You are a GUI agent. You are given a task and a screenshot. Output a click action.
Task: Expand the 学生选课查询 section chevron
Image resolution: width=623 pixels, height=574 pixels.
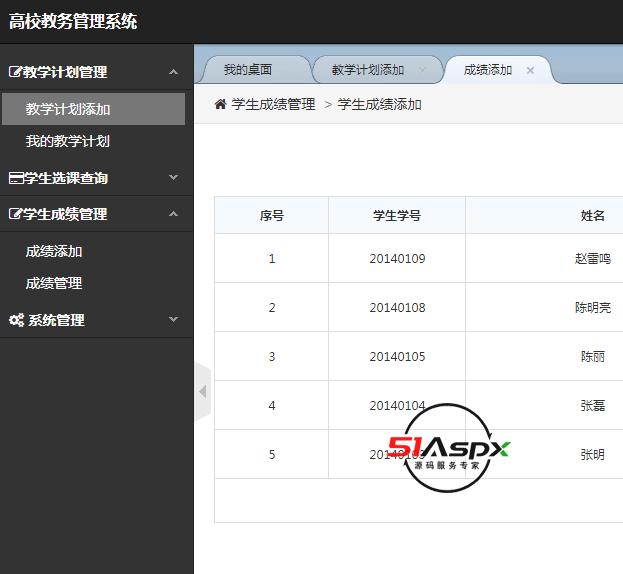[x=173, y=177]
